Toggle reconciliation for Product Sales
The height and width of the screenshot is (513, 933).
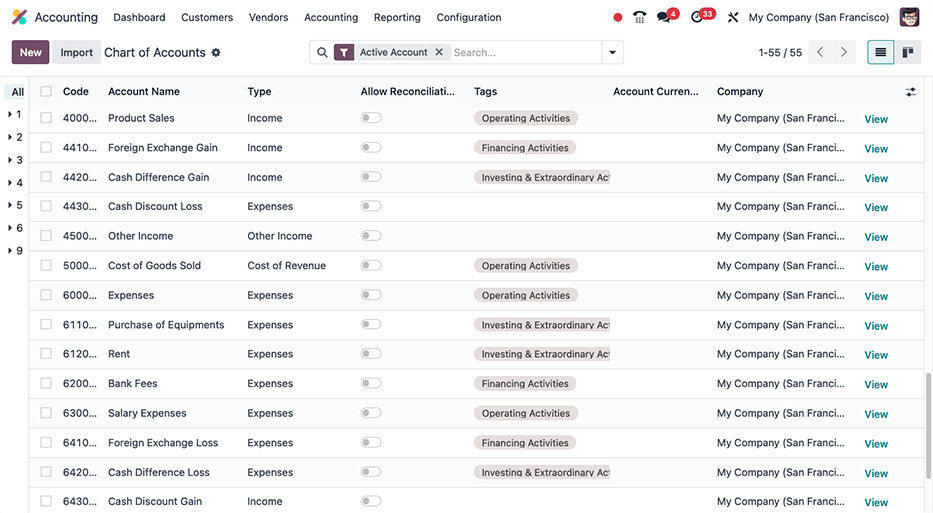click(371, 118)
